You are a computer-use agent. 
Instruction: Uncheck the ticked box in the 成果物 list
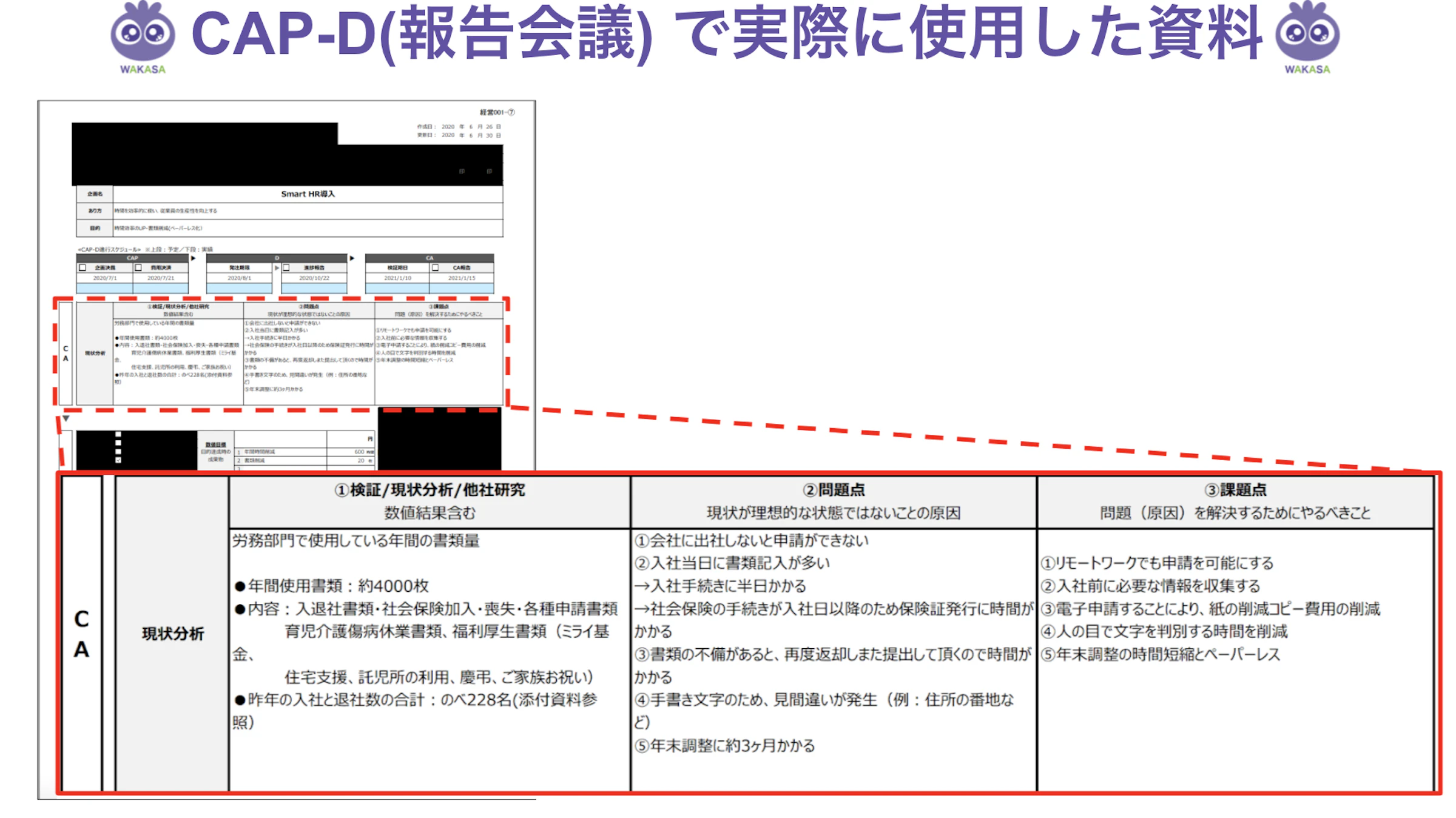[118, 459]
